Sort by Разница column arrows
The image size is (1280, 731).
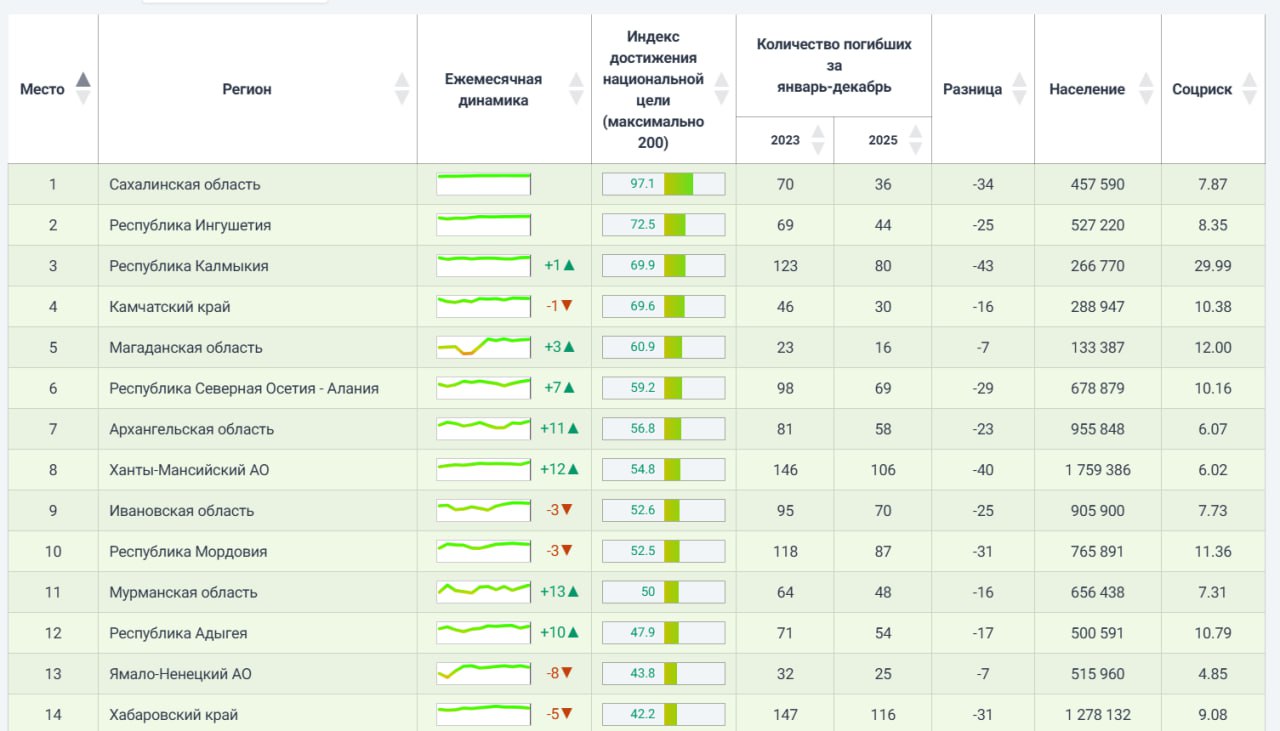[x=1019, y=88]
